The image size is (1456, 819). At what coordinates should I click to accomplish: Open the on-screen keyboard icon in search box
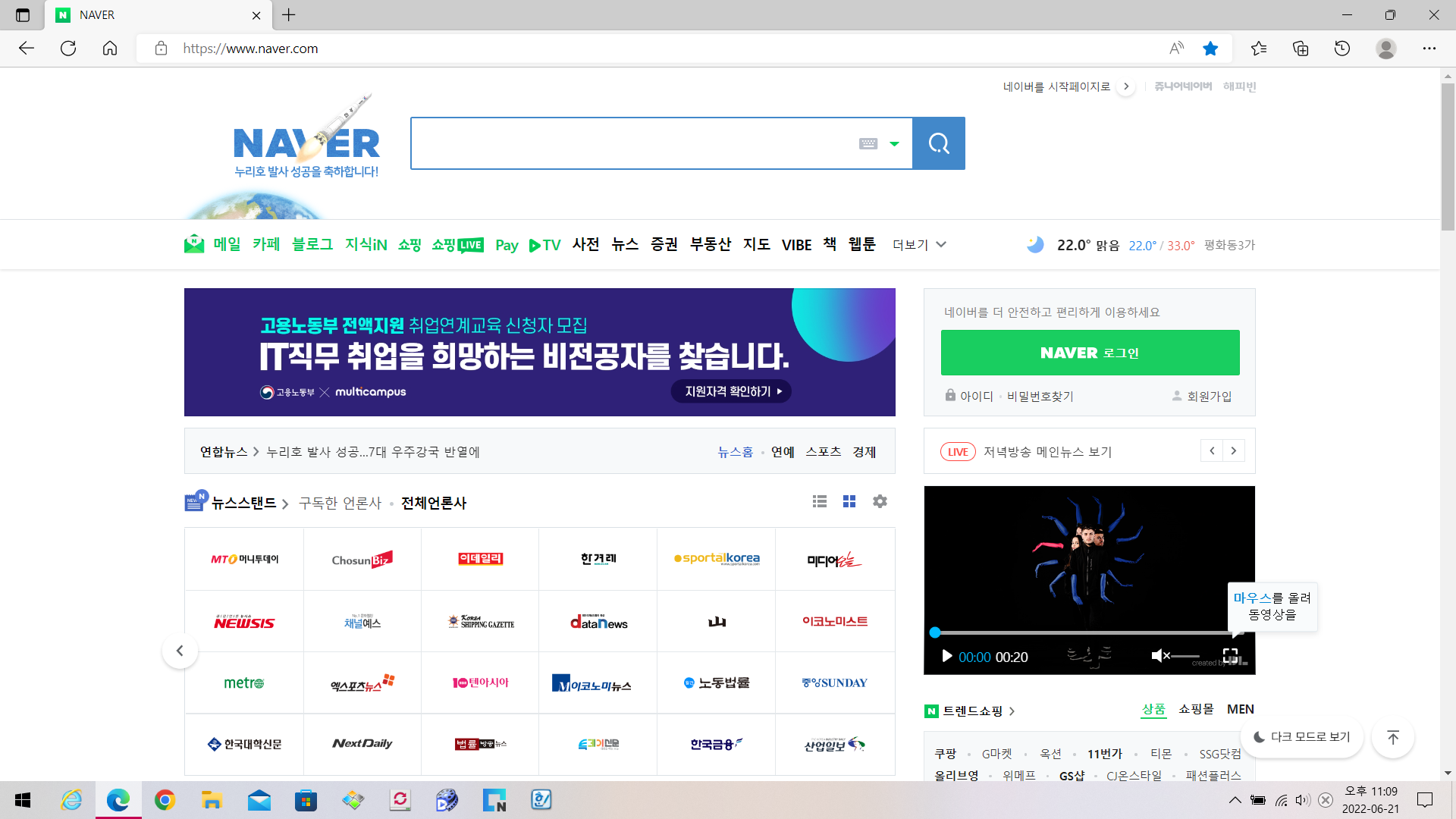pos(868,143)
